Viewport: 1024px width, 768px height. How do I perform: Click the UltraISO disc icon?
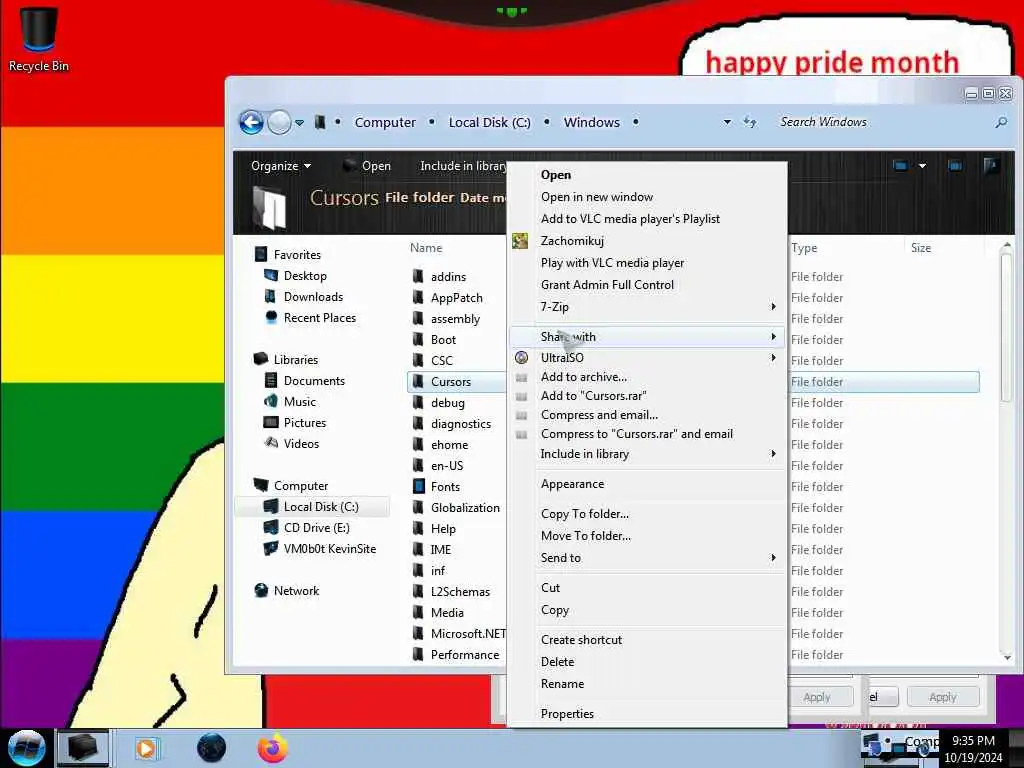[521, 358]
